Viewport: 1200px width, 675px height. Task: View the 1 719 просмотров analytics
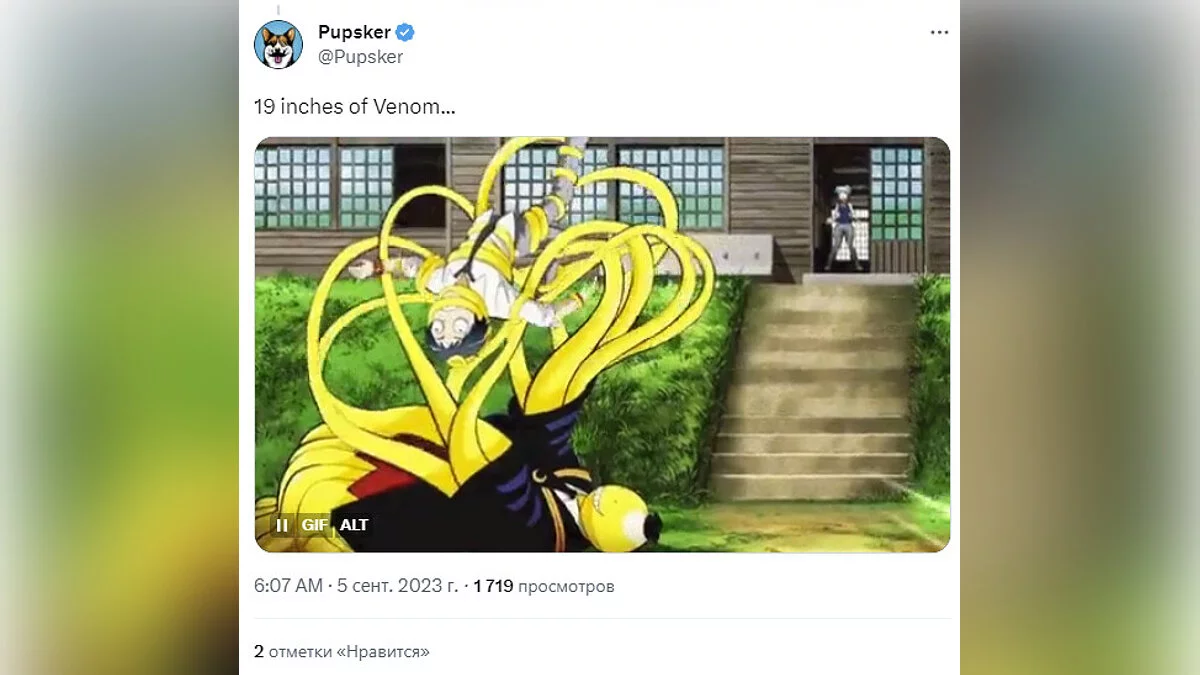544,586
